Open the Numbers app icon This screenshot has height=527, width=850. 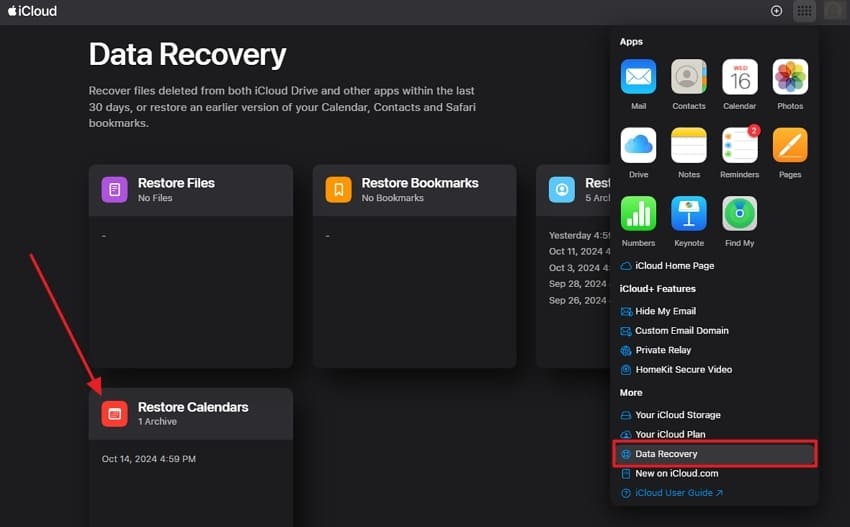pyautogui.click(x=638, y=214)
